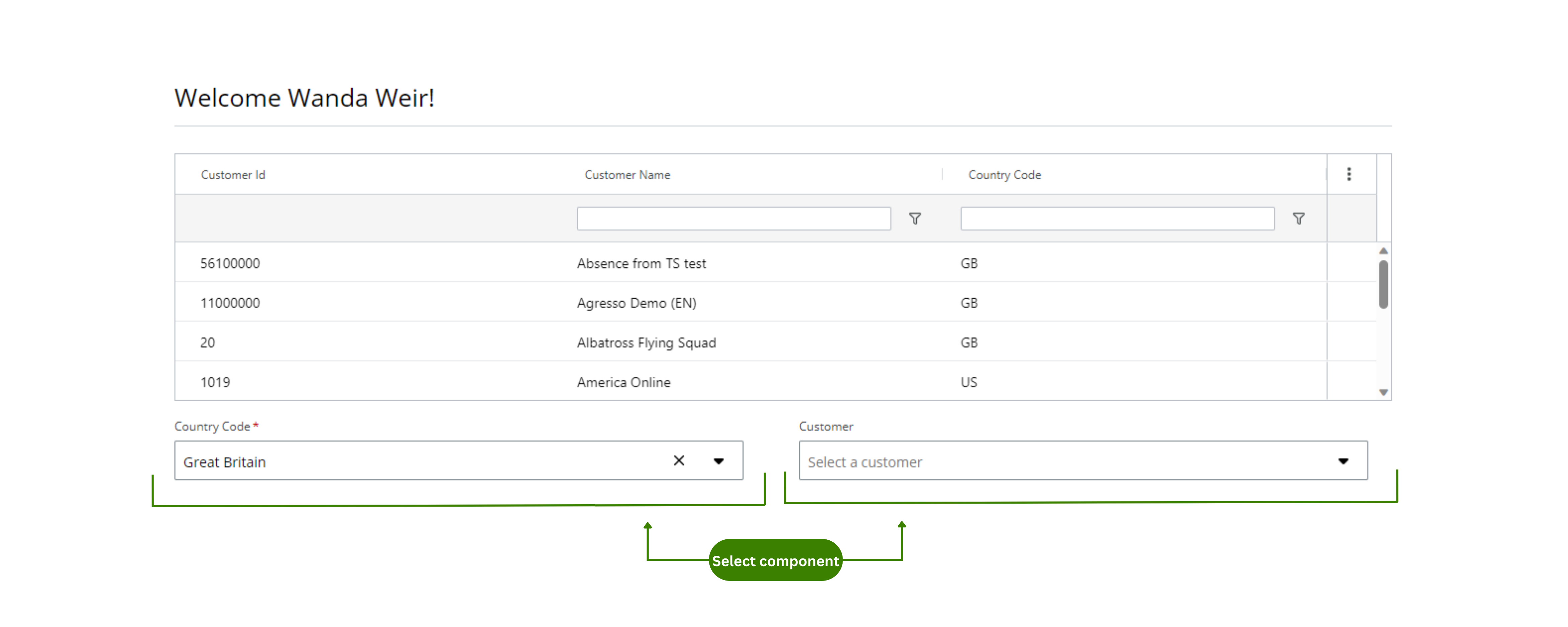
Task: Click the scrollbar down arrow in the grid
Action: tap(1383, 392)
